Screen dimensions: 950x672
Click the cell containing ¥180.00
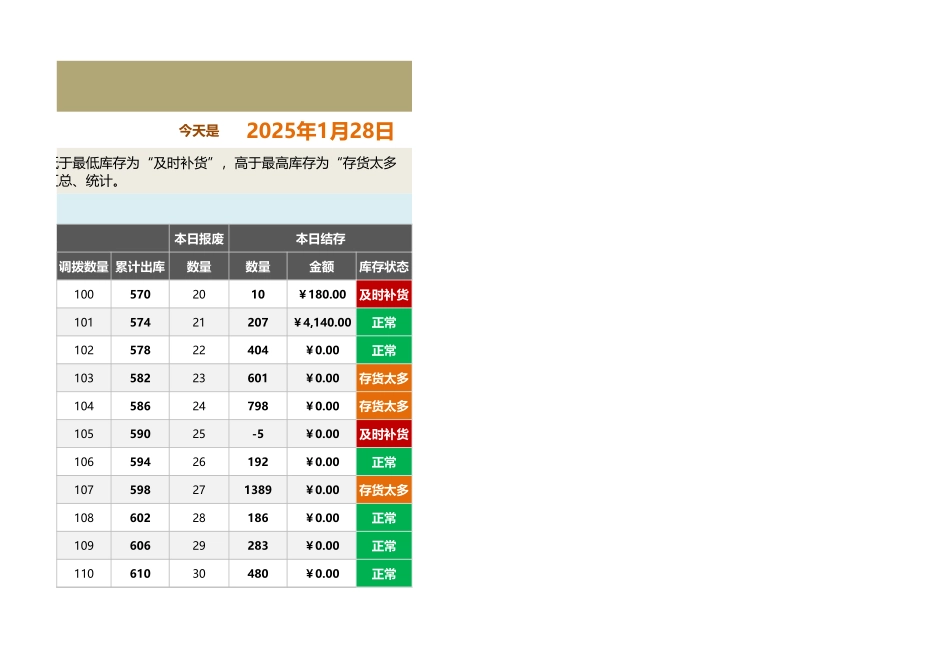(x=322, y=294)
